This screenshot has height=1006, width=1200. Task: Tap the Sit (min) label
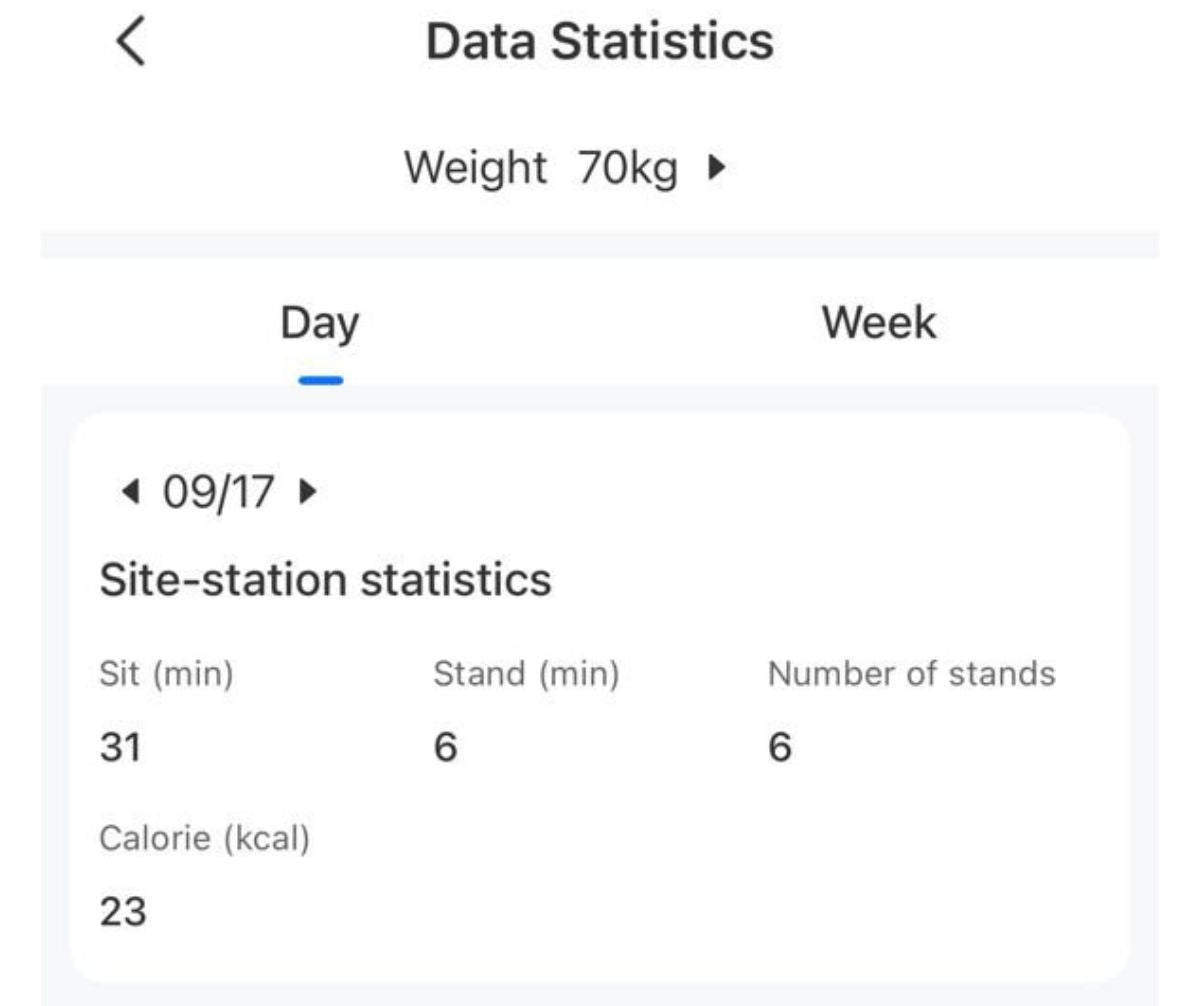tap(166, 674)
